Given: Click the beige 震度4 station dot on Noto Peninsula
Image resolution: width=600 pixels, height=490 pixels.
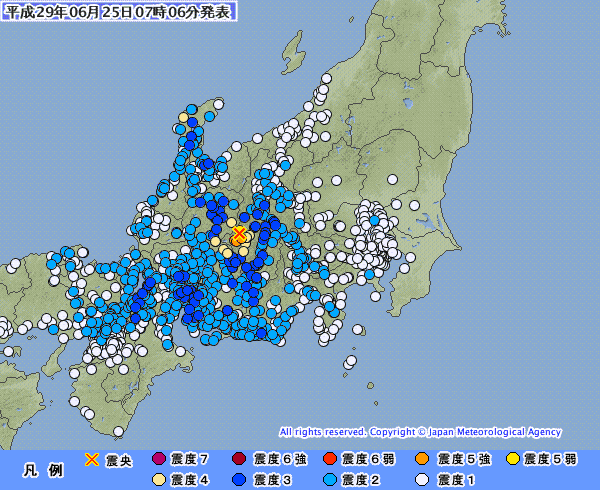Looking at the screenshot, I should point(184,117).
